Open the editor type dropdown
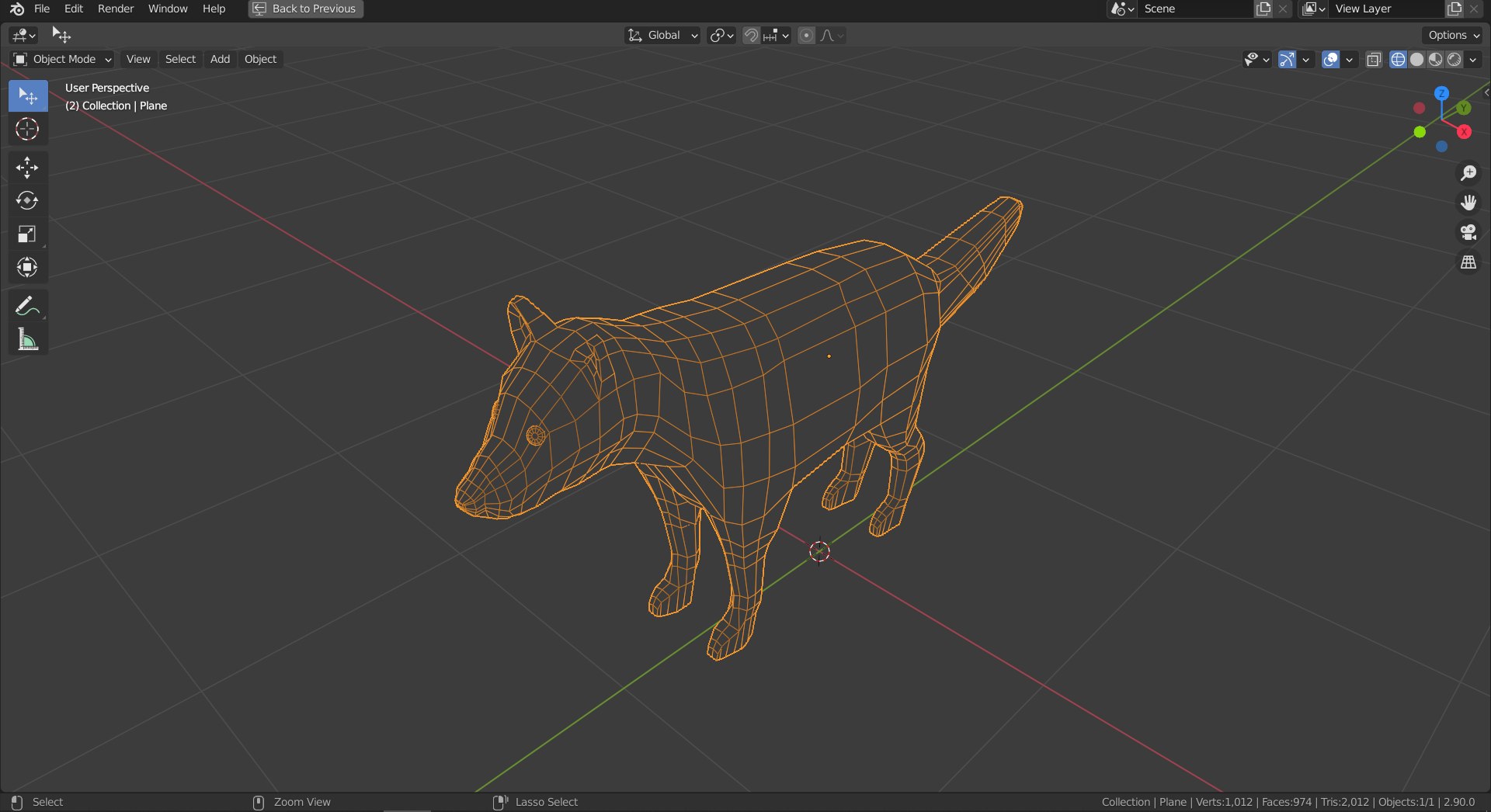Viewport: 1491px width, 812px height. [x=24, y=35]
